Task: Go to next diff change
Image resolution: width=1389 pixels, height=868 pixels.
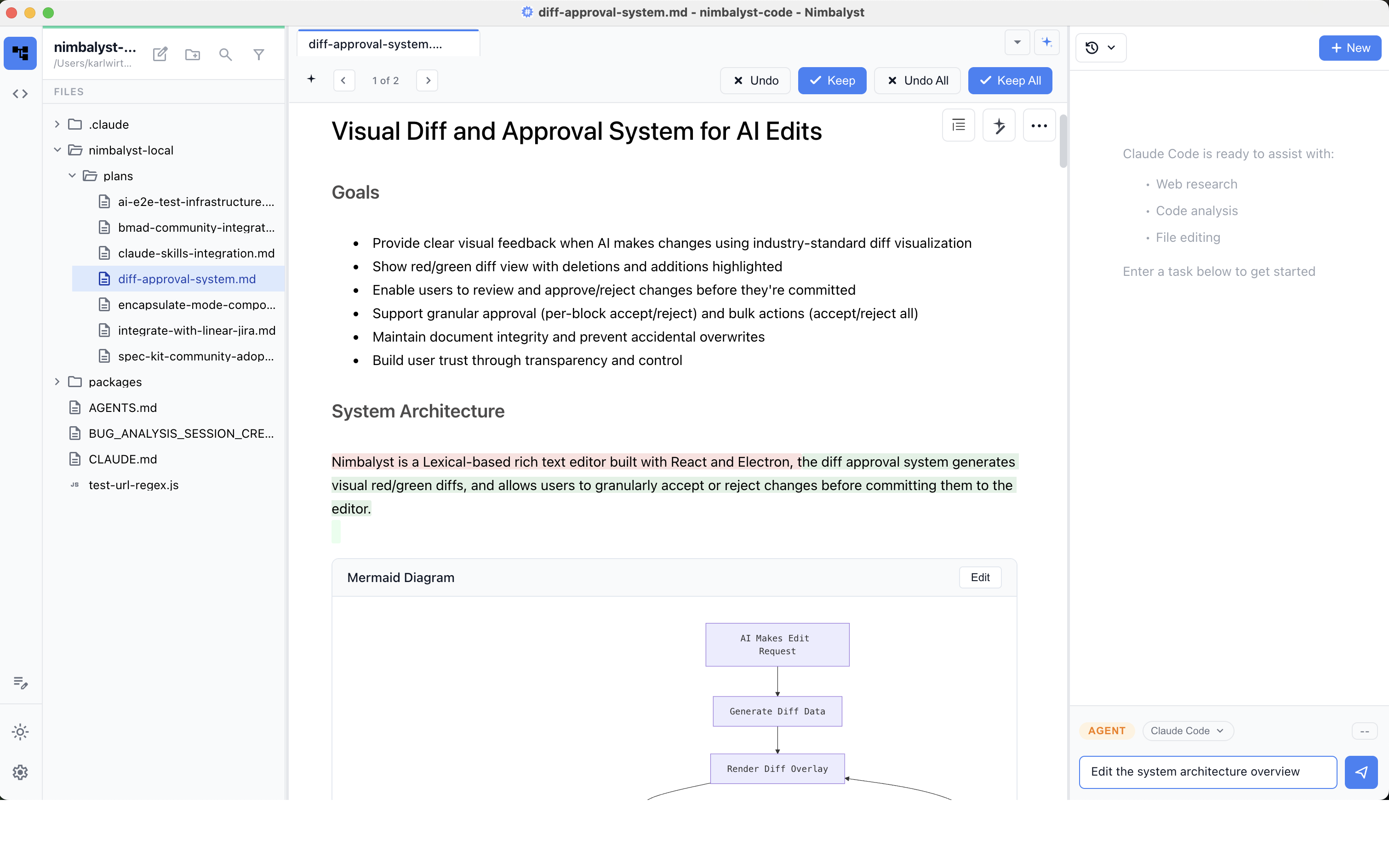Action: [428, 80]
